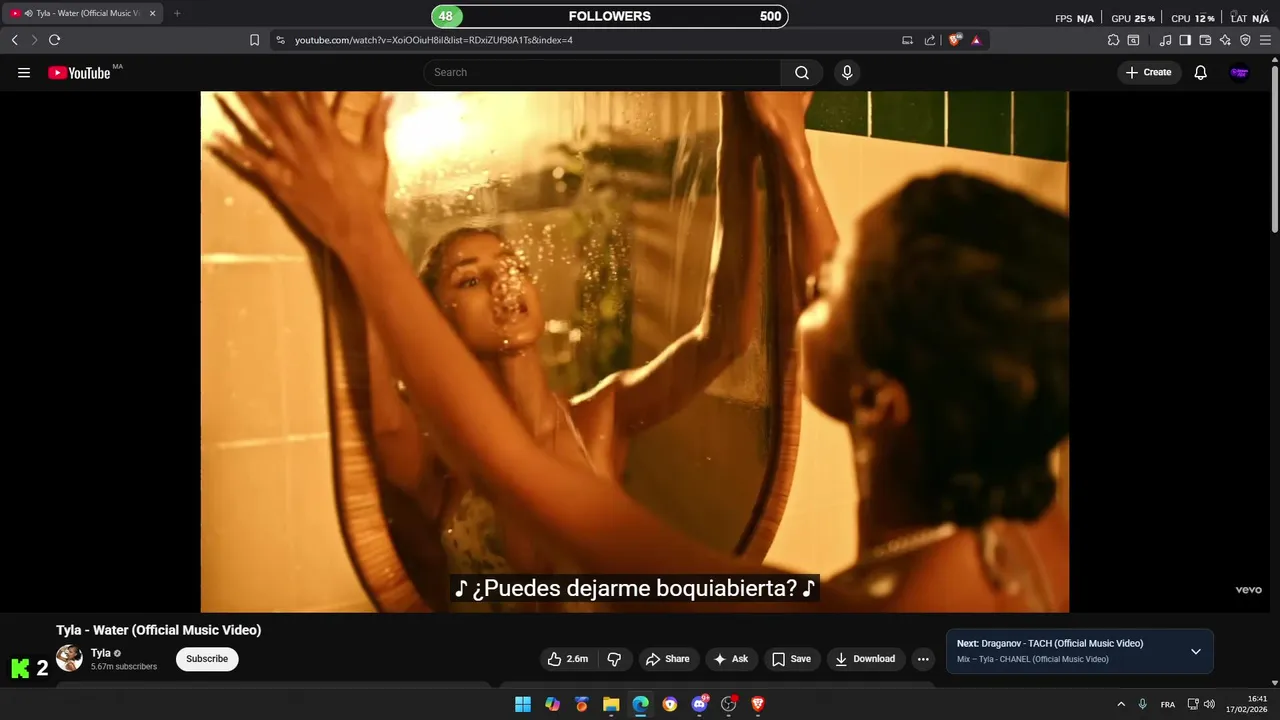Click the video player frame
This screenshot has height=720, width=1280.
(x=635, y=352)
